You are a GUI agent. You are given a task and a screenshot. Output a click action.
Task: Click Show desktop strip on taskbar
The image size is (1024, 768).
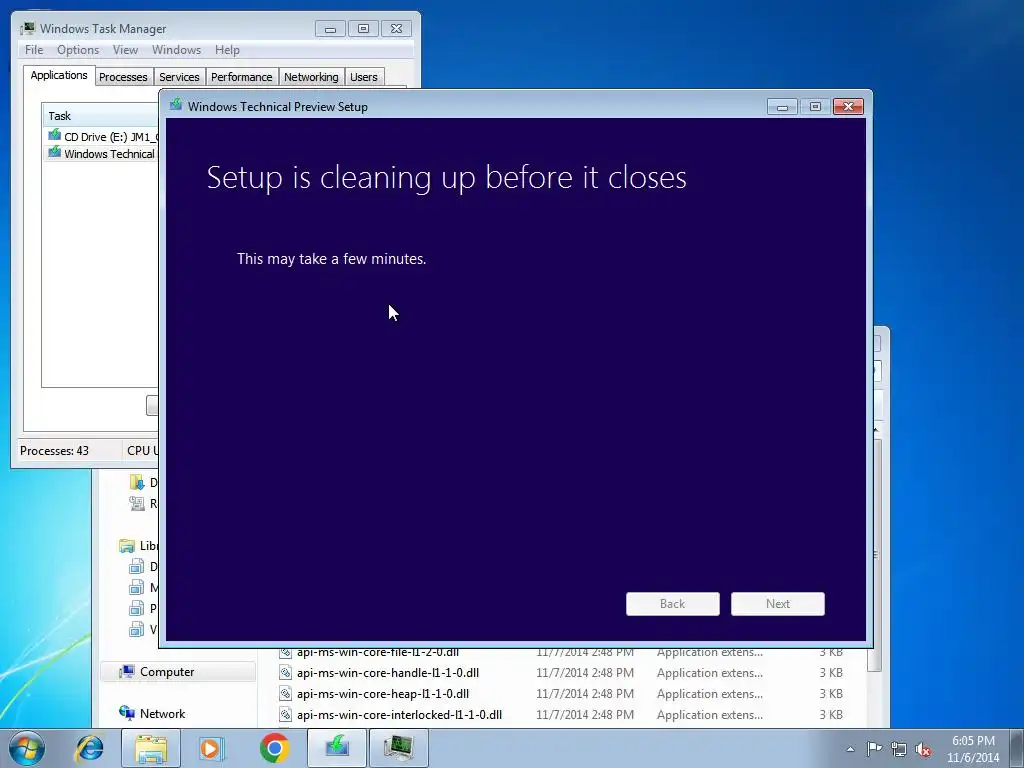[1017, 748]
